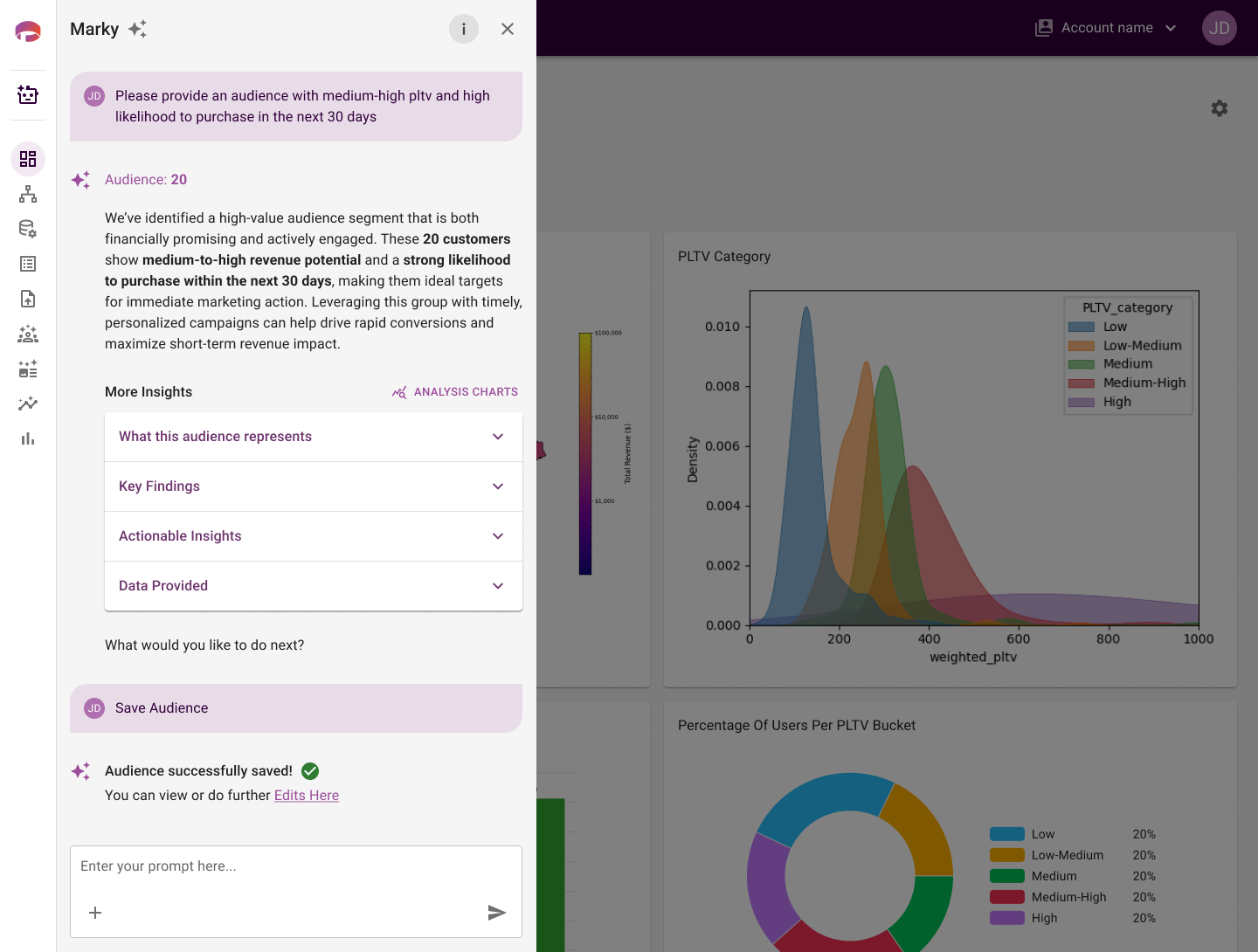This screenshot has width=1258, height=952.
Task: Click the send prompt arrow icon
Action: click(496, 913)
